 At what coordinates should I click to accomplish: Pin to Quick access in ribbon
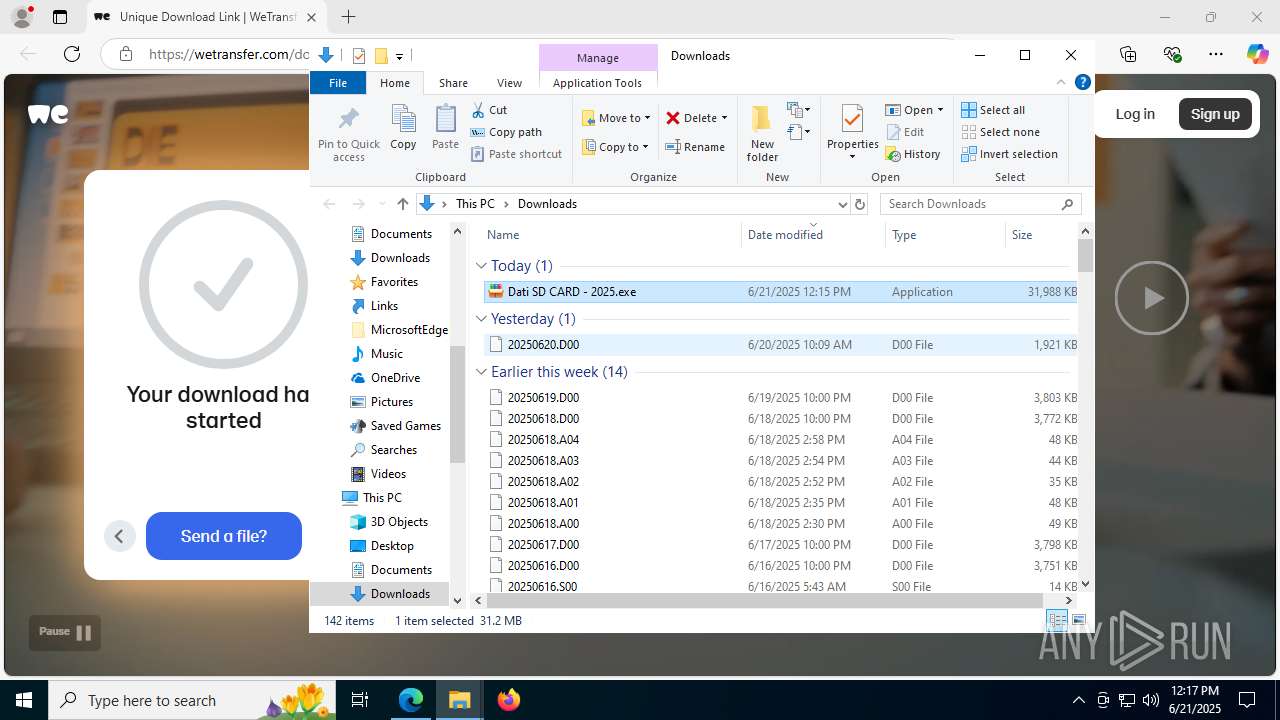348,133
